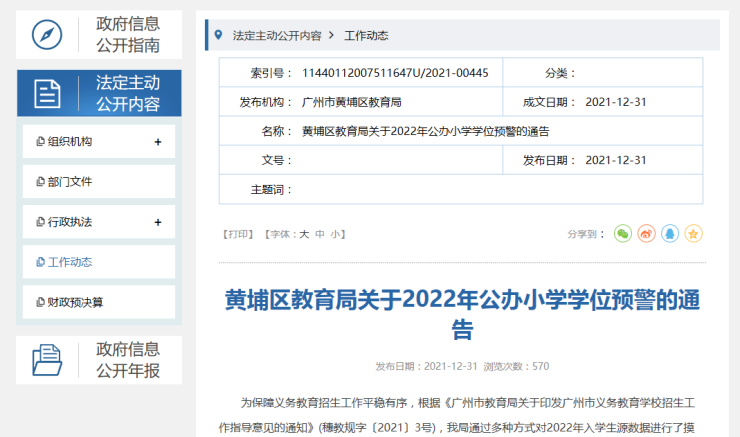
Task: Set font size to 中 (medium)
Action: tap(320, 234)
